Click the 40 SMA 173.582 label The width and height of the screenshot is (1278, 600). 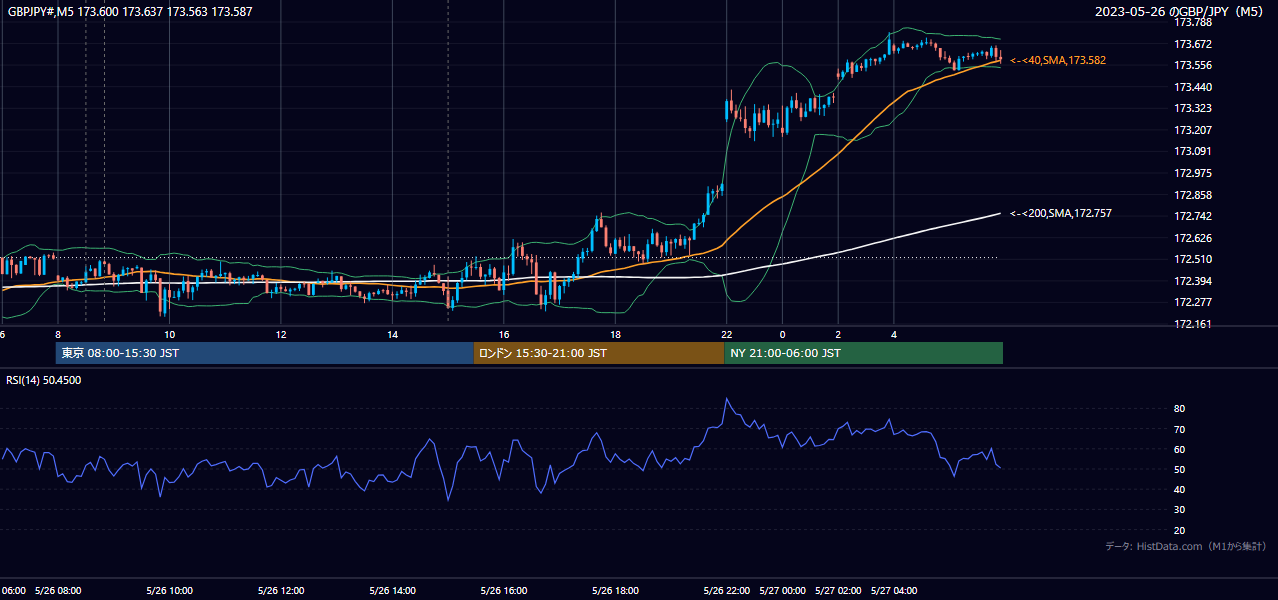point(1058,61)
